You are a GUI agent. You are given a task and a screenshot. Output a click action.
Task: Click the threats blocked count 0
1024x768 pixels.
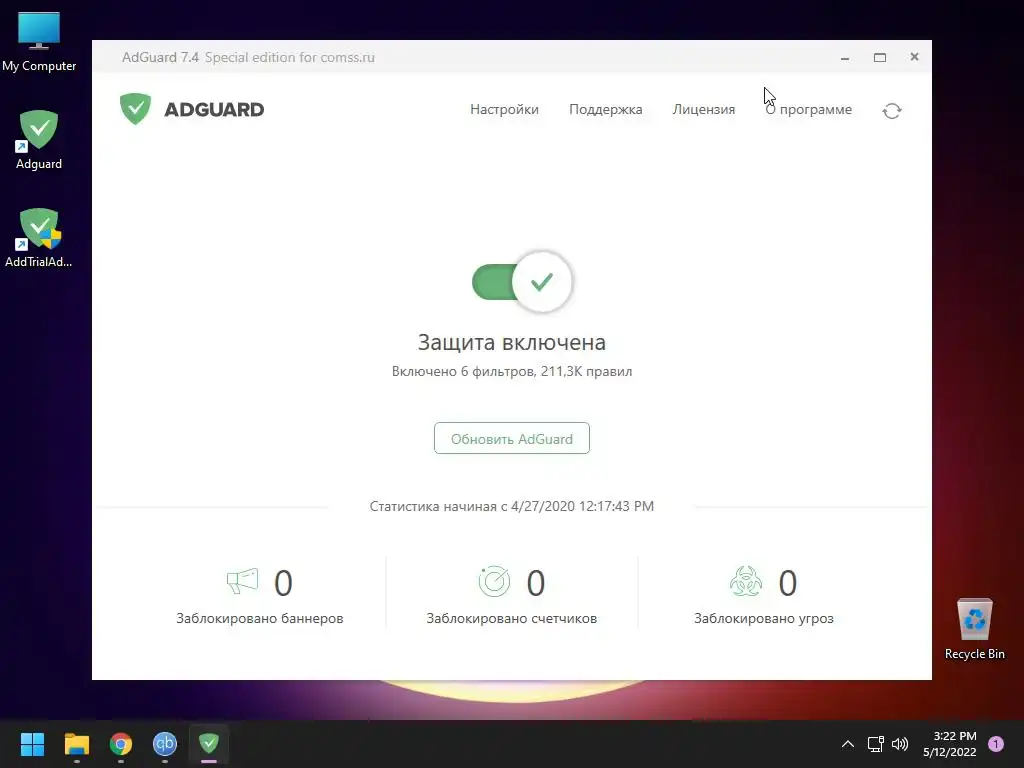788,583
